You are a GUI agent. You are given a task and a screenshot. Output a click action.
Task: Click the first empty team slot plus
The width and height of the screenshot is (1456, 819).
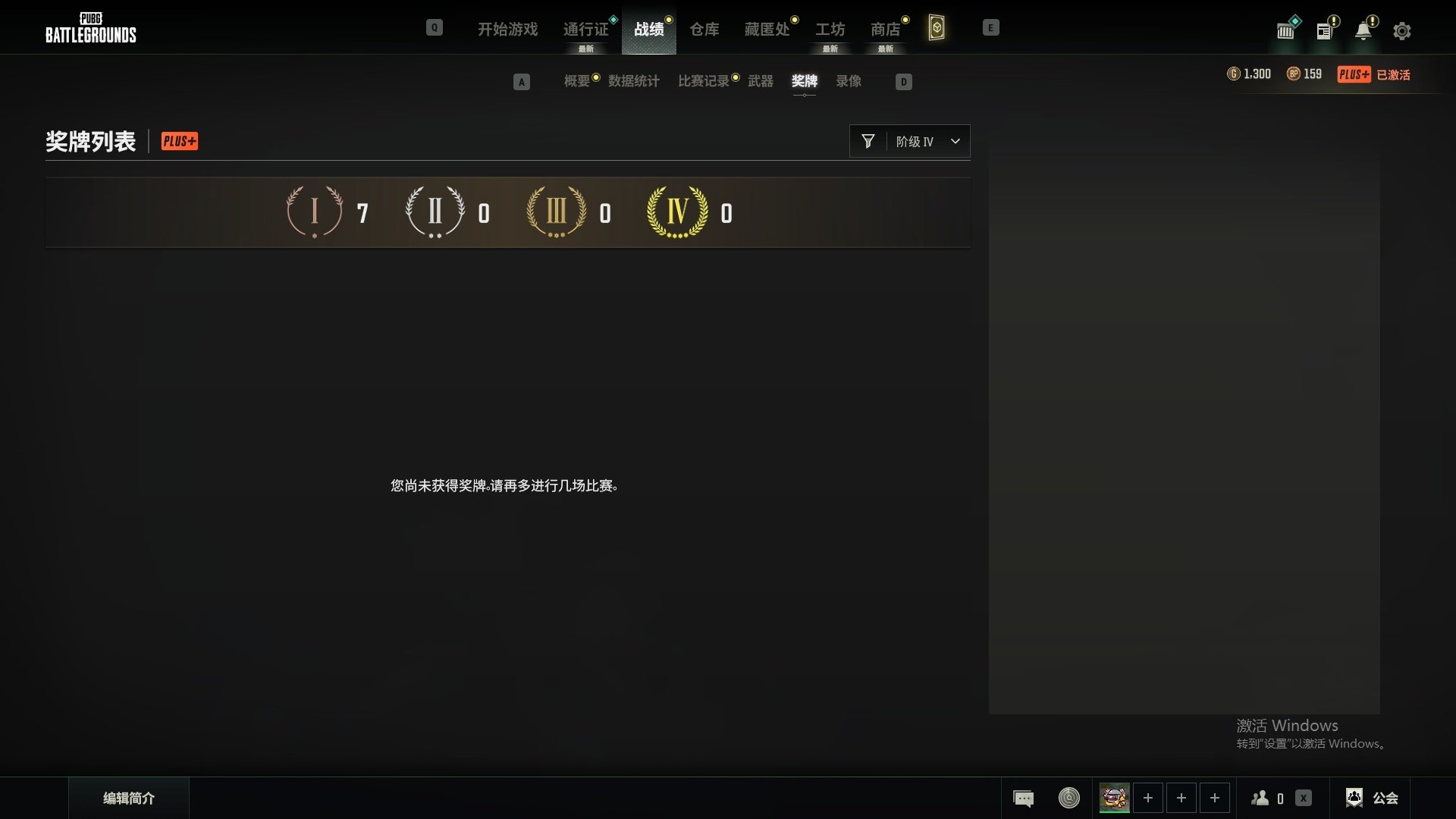(1147, 798)
